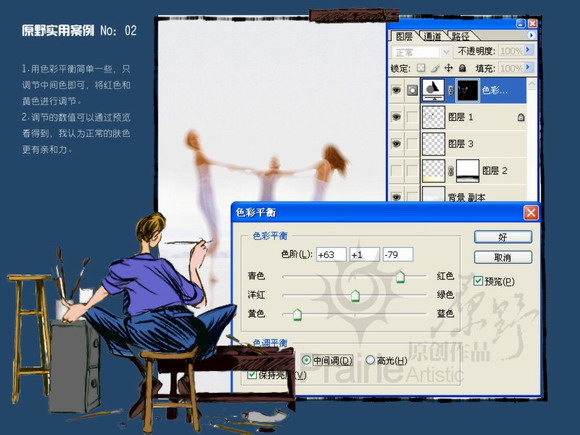Click the black layer mask thumbnail
Image resolution: width=580 pixels, height=435 pixels.
(x=468, y=90)
